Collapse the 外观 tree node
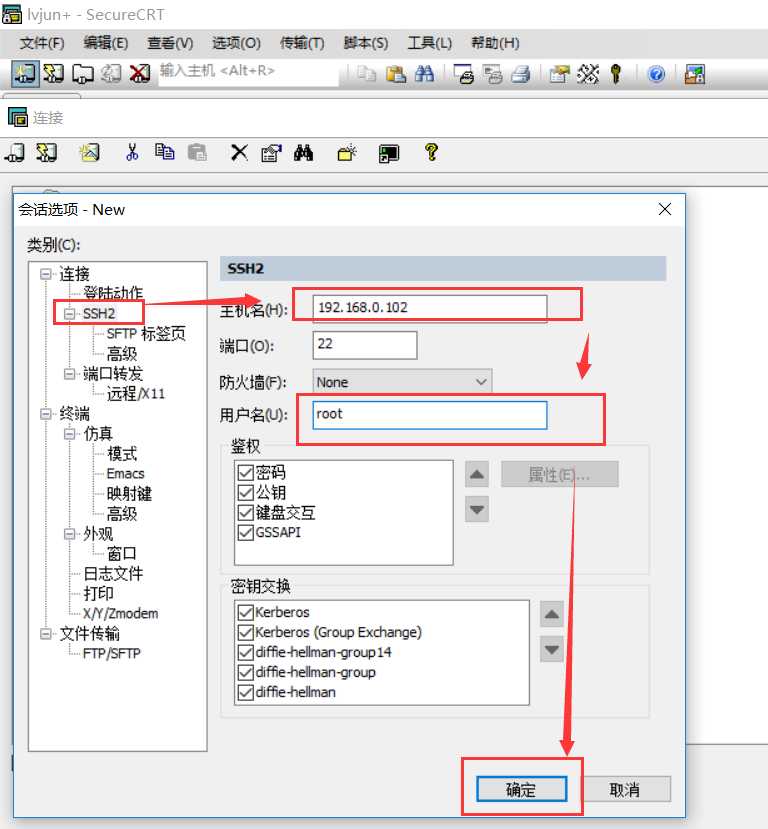The height and width of the screenshot is (829, 768). [69, 533]
